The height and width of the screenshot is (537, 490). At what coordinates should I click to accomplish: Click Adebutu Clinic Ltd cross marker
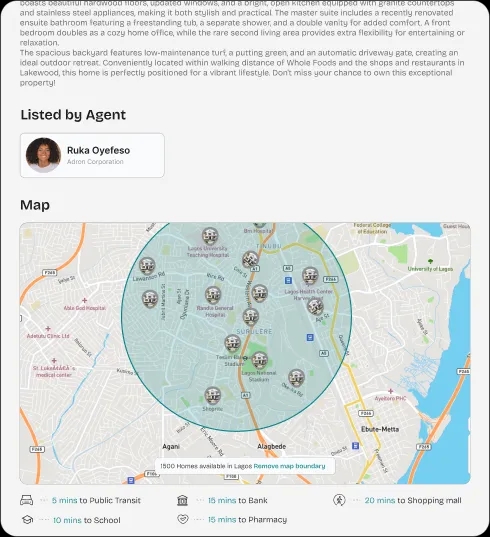48,328
